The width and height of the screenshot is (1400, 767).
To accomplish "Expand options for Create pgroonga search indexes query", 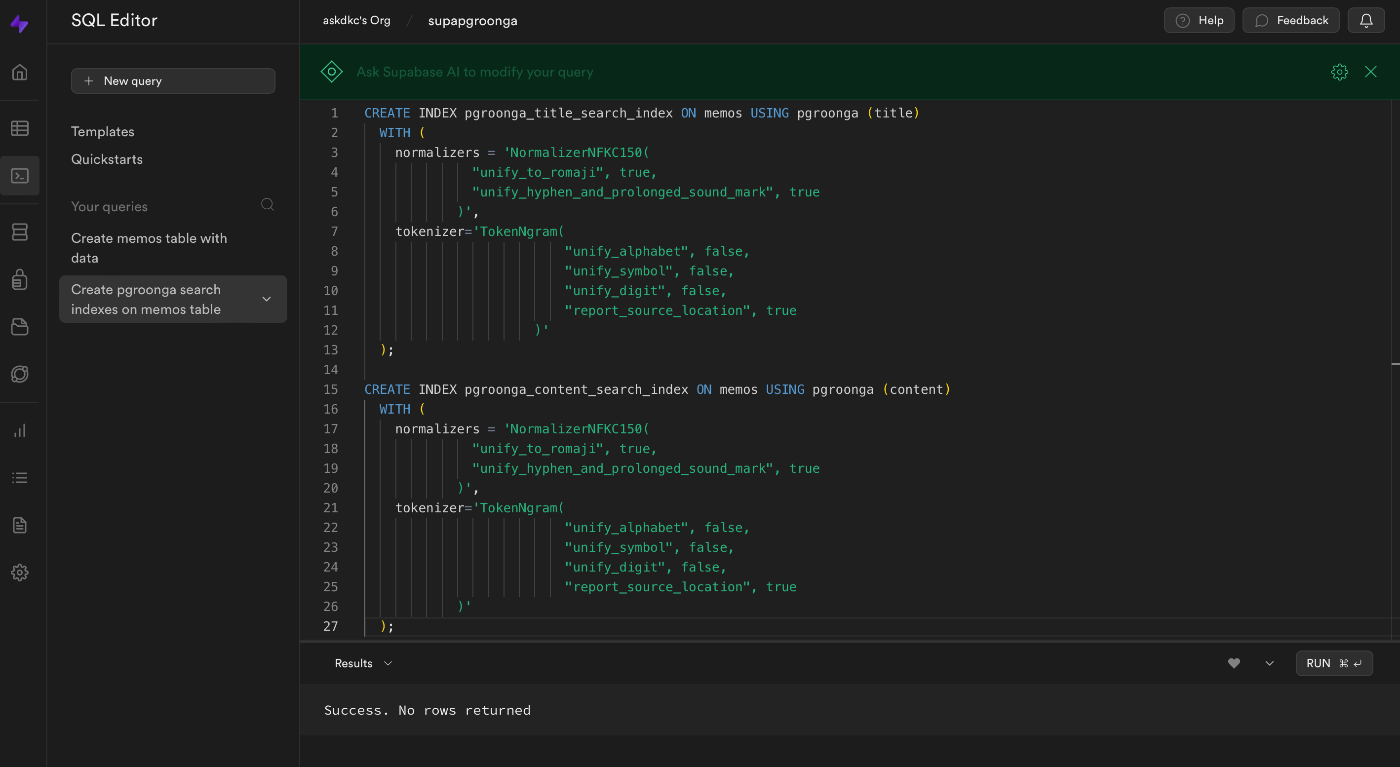I will point(266,299).
